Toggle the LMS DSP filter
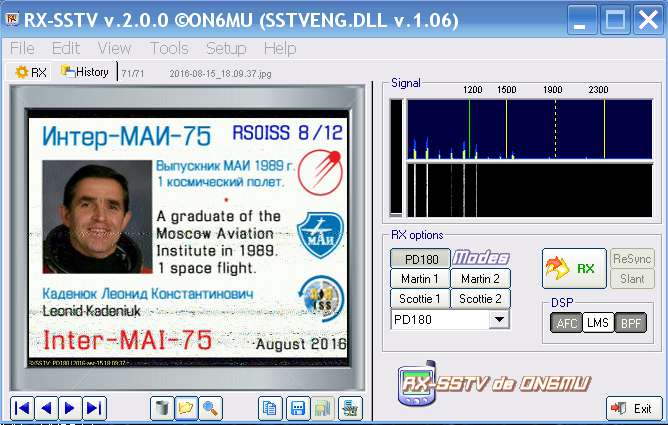This screenshot has height=425, width=668. 598,323
